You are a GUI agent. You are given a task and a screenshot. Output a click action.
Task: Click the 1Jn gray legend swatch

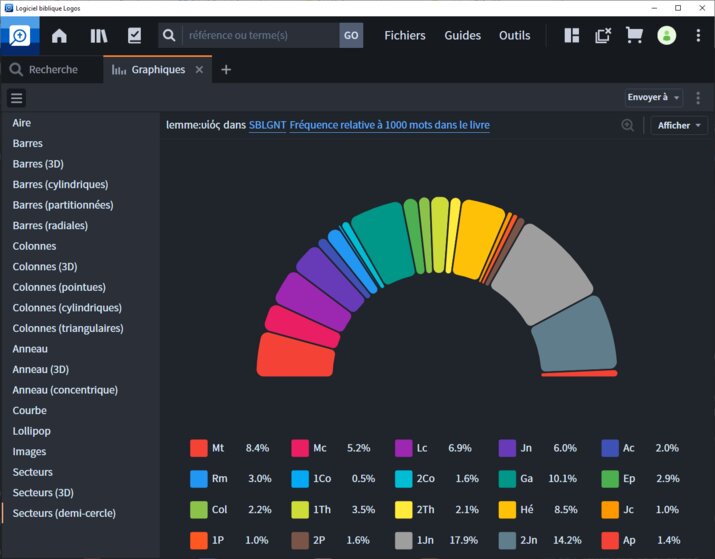pos(404,540)
